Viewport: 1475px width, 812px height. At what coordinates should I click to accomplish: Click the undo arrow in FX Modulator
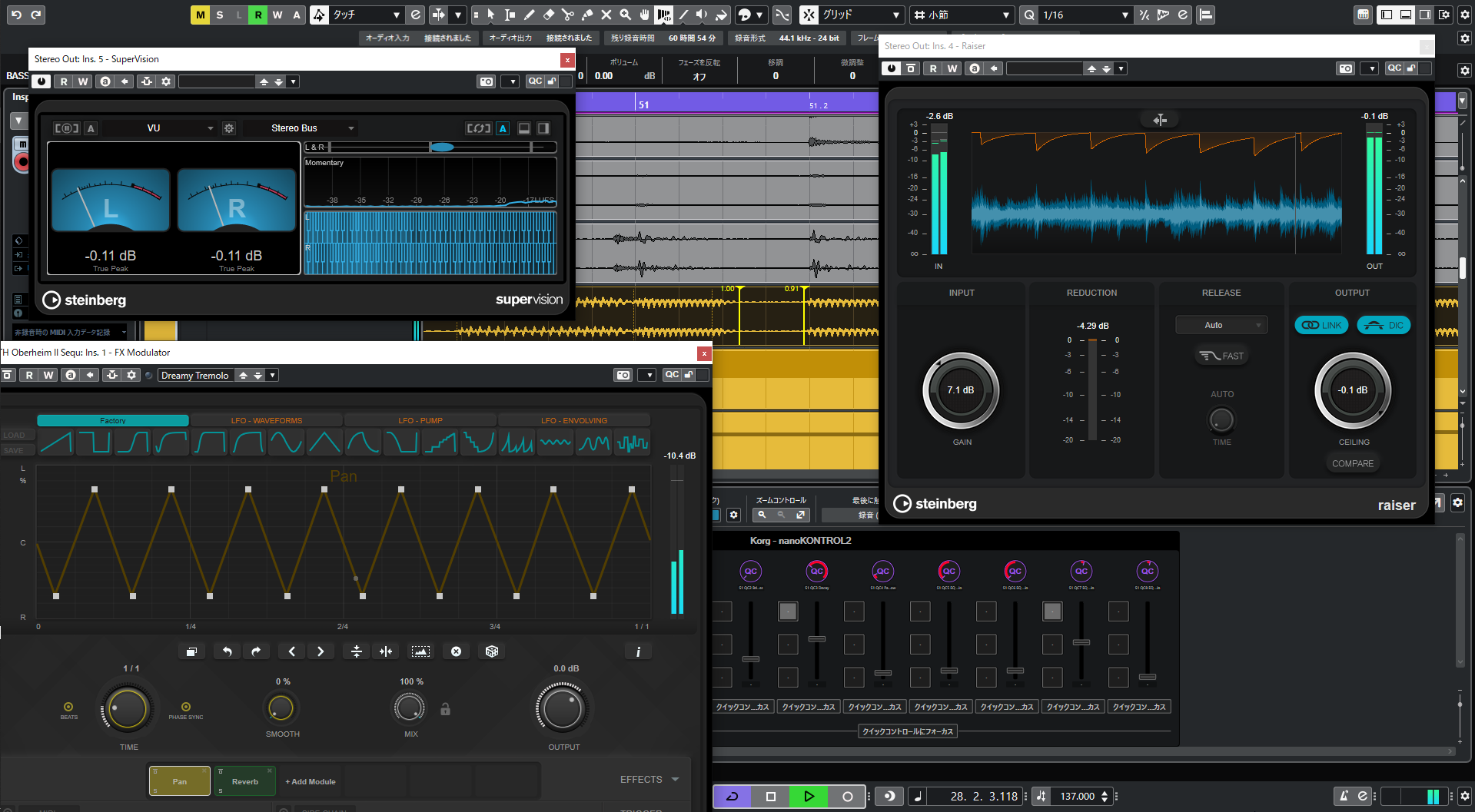point(227,651)
